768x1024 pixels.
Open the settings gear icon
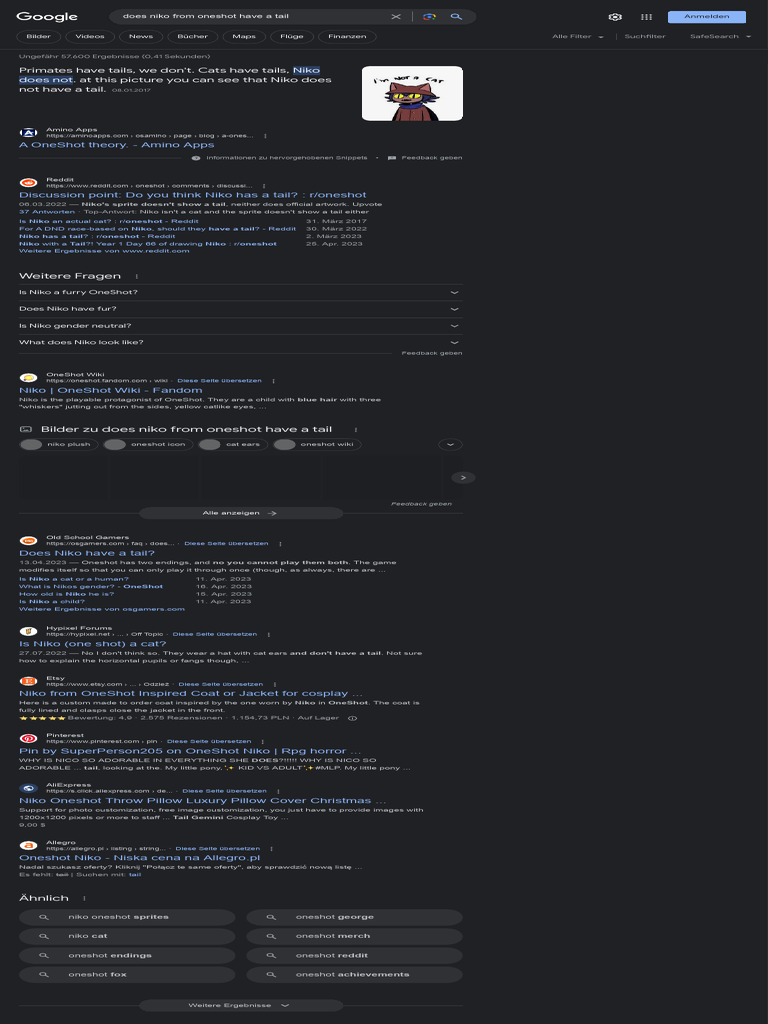click(x=615, y=17)
